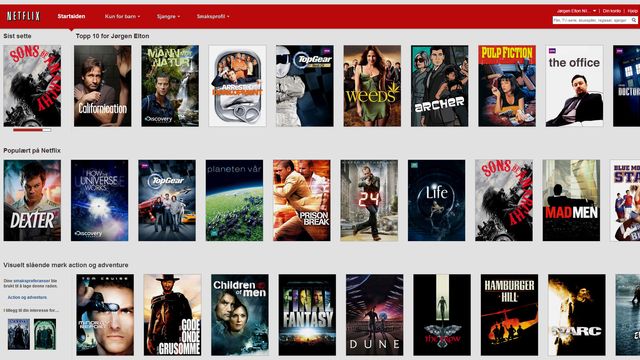The height and width of the screenshot is (360, 640).
Task: Open the Pulp Fiction poster
Action: [x=507, y=86]
